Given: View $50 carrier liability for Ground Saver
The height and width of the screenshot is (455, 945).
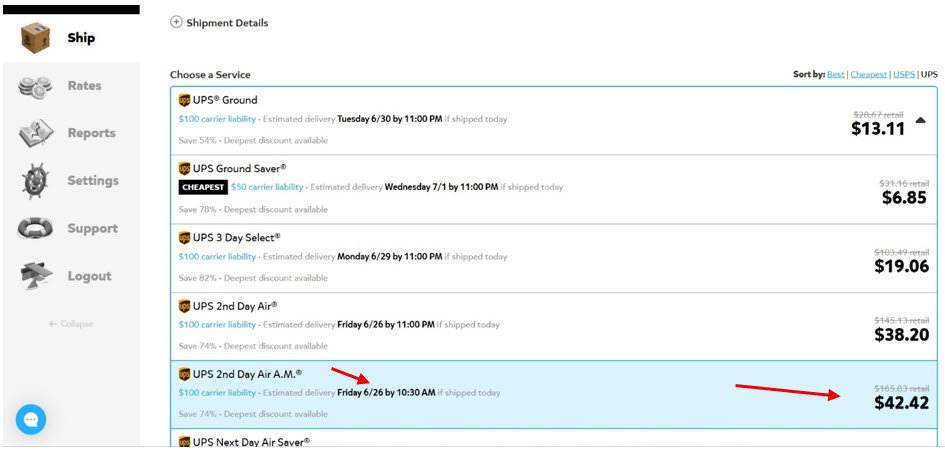Looking at the screenshot, I should pos(267,187).
